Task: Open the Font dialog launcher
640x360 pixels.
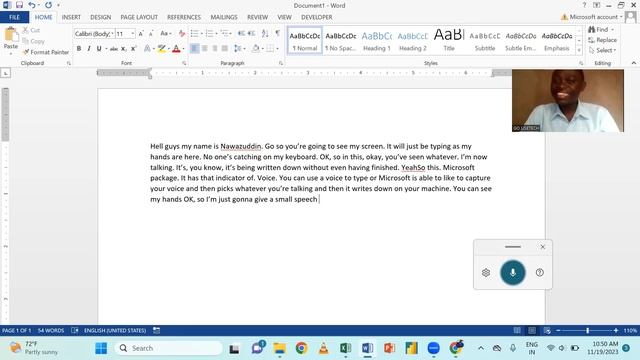Action: pyautogui.click(x=184, y=63)
